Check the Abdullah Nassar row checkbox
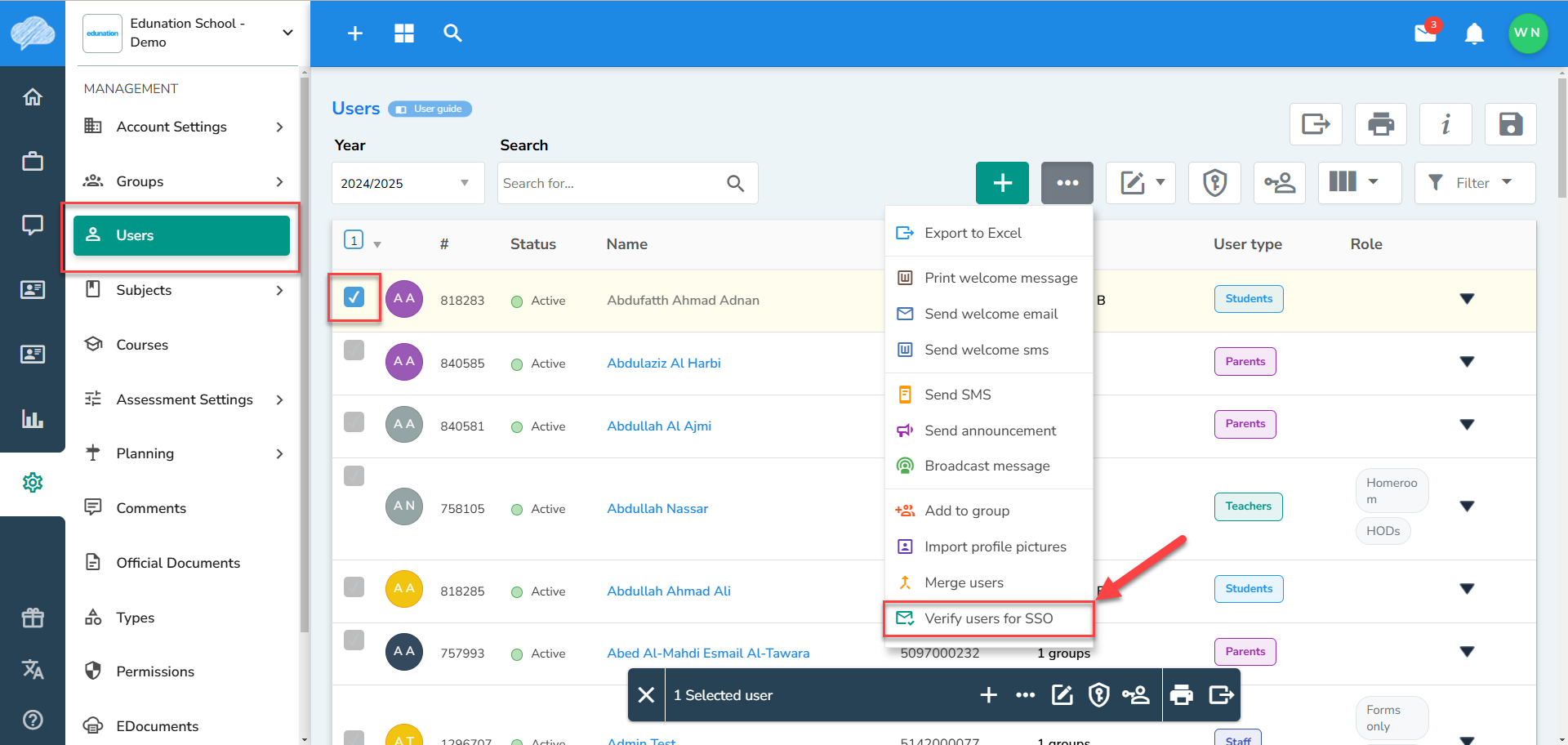This screenshot has height=745, width=1568. pyautogui.click(x=354, y=475)
